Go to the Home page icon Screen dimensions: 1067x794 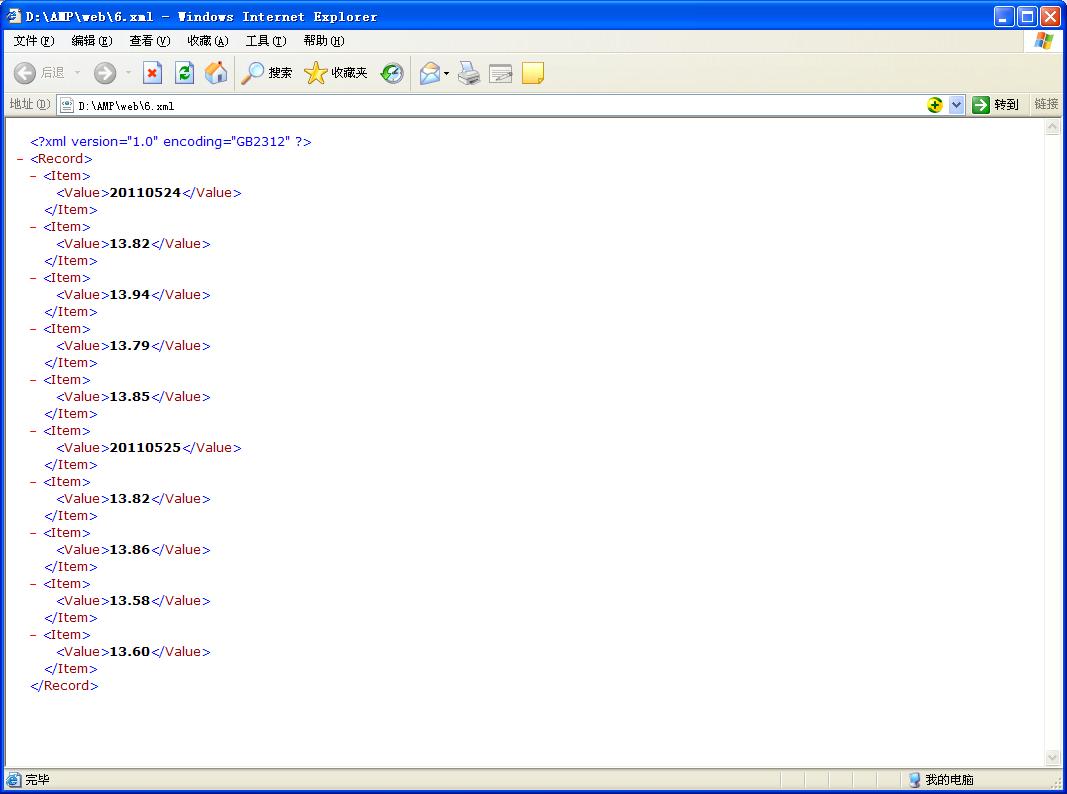(216, 73)
